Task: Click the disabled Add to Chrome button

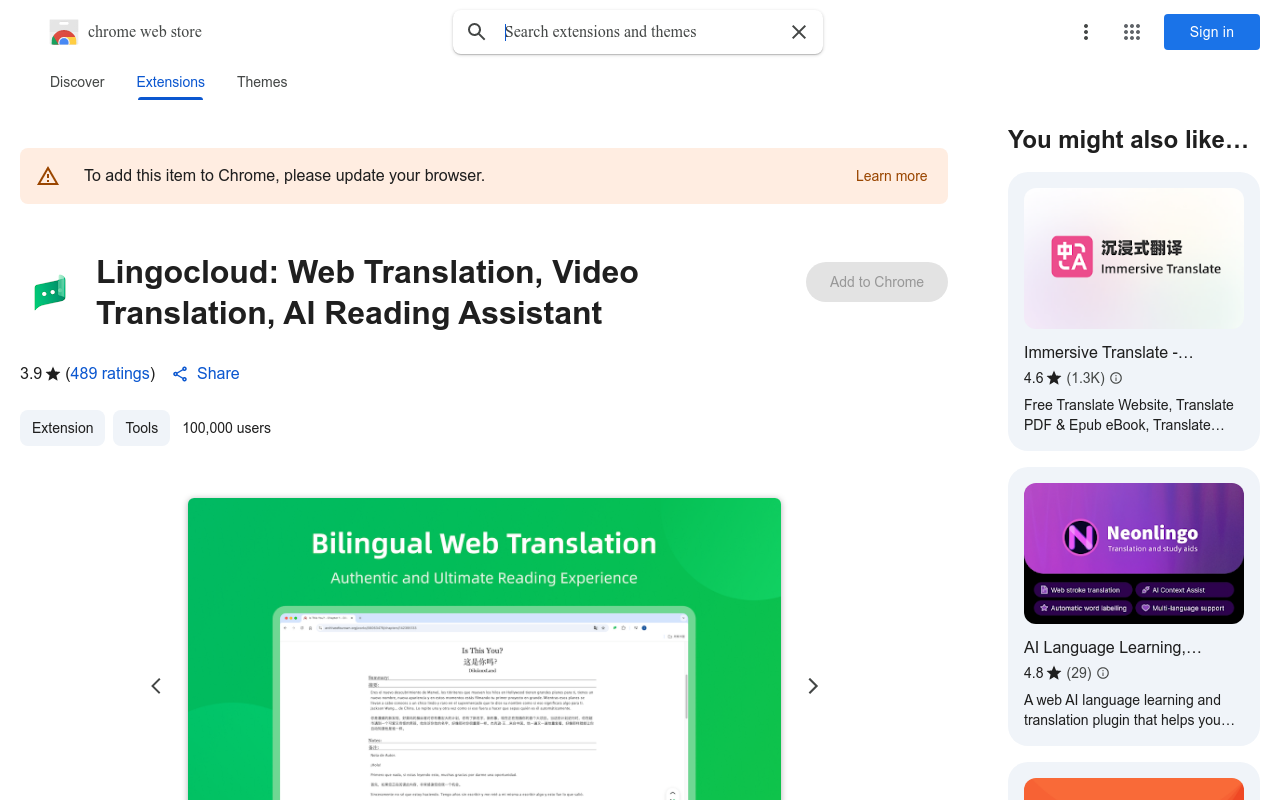Action: click(877, 282)
